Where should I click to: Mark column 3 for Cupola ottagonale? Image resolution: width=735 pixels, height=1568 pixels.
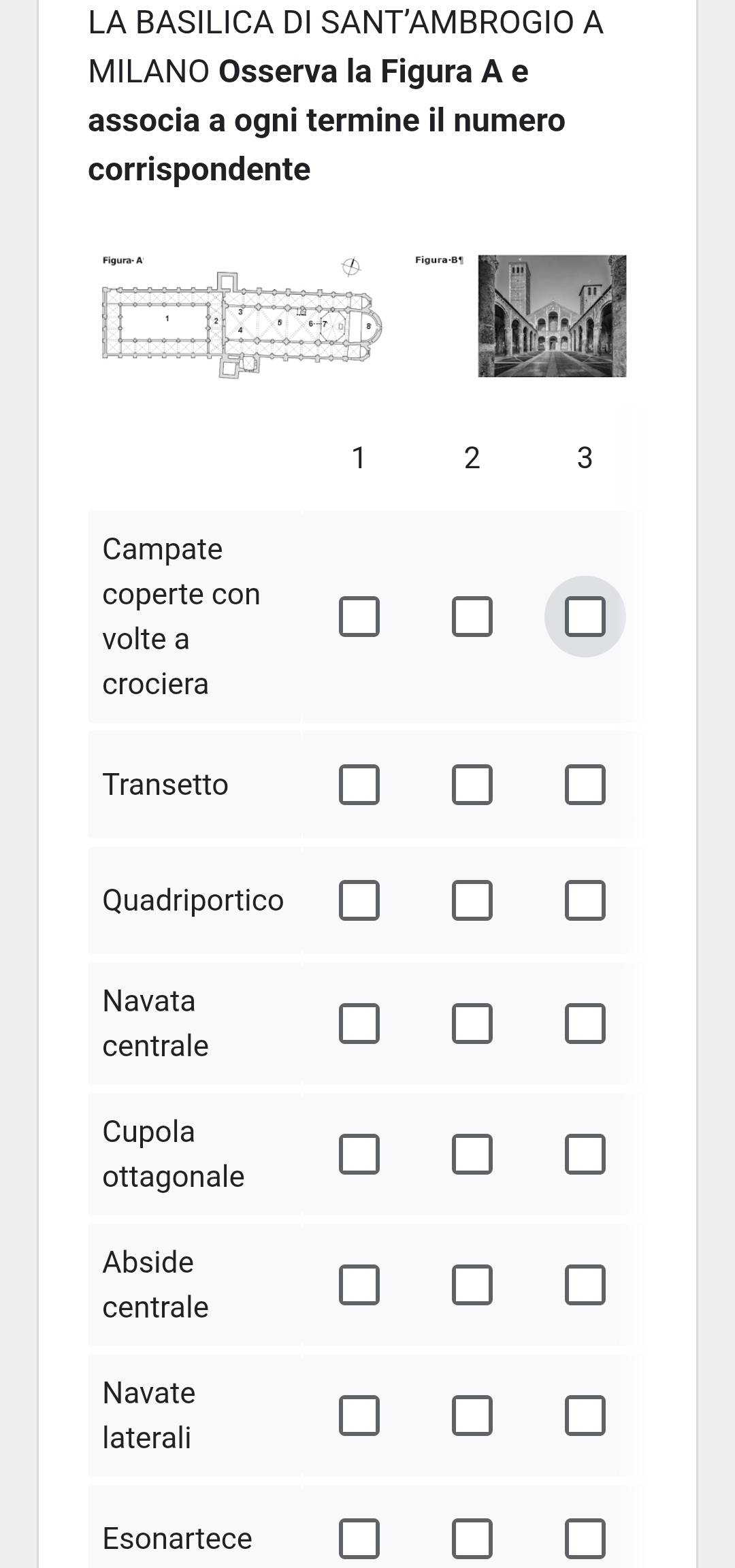[585, 1154]
